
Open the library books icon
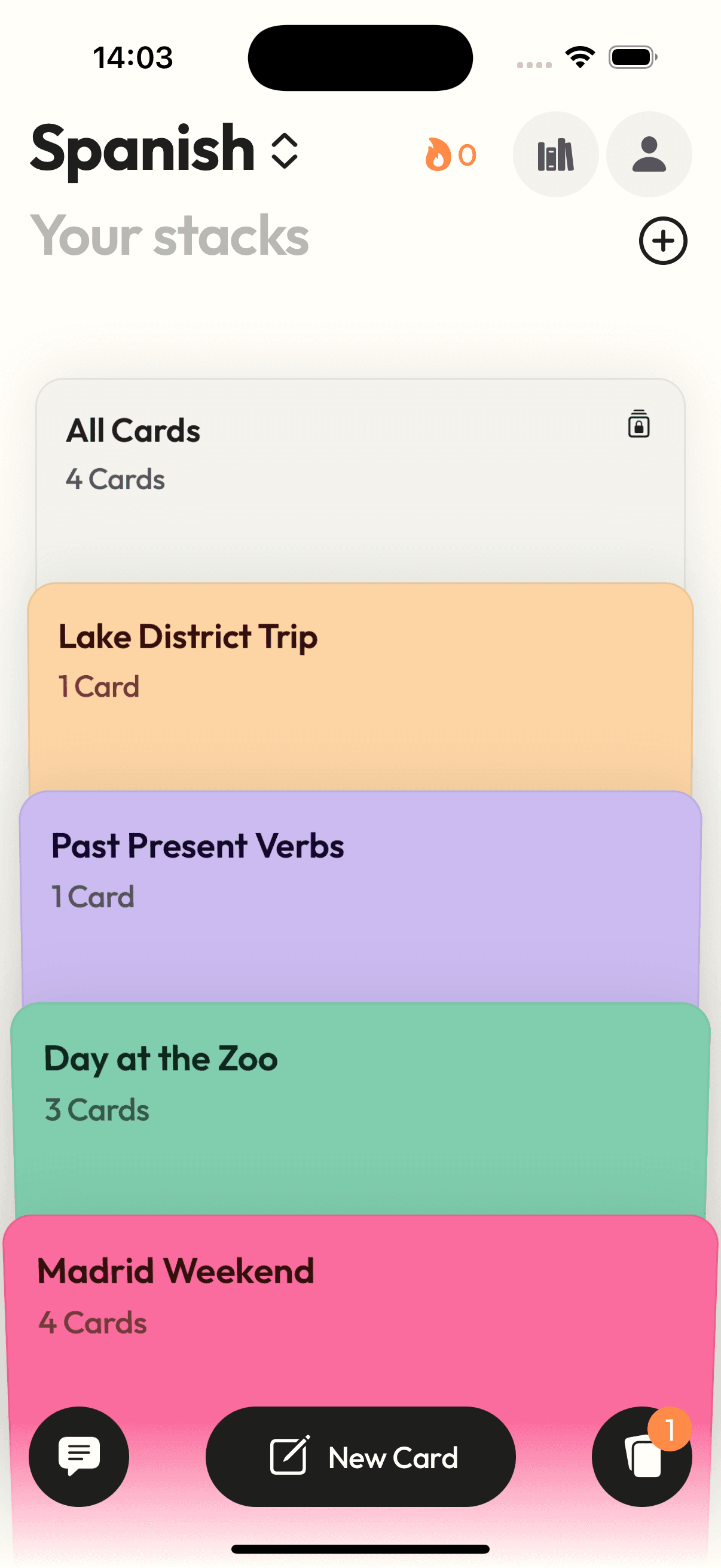(555, 155)
